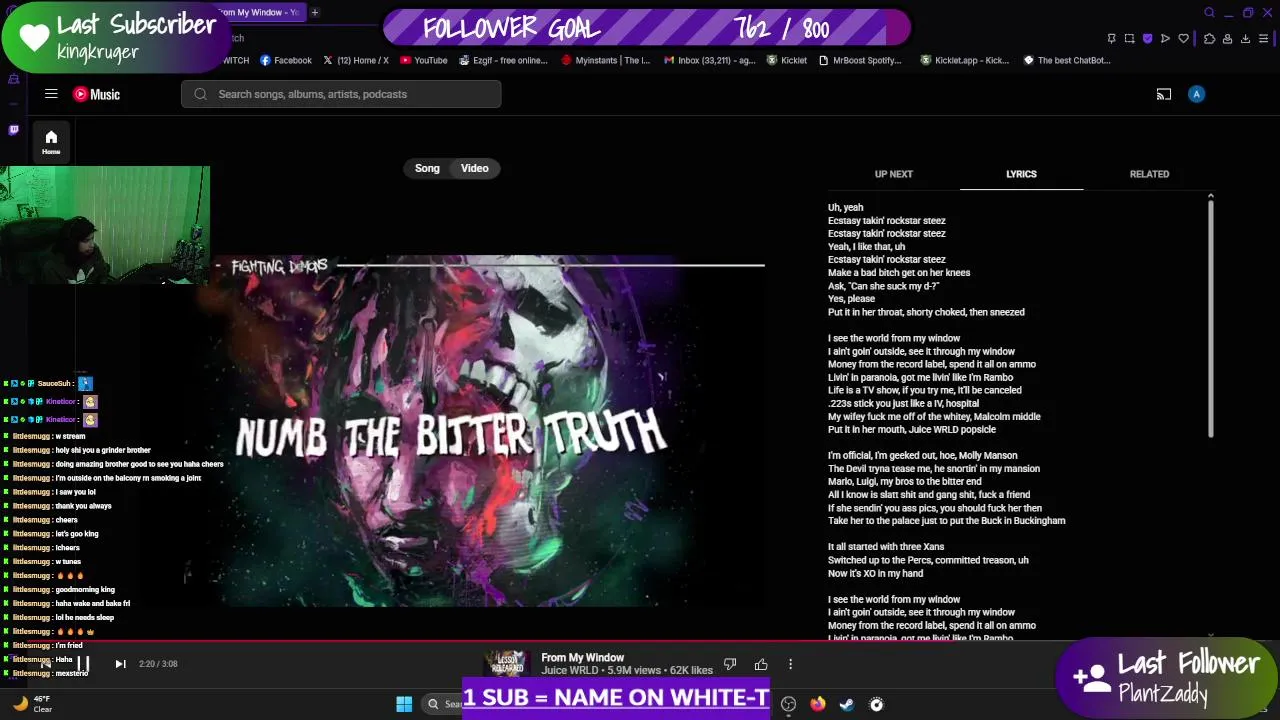The height and width of the screenshot is (720, 1280).
Task: Click the YouTube Music logo
Action: [96, 94]
